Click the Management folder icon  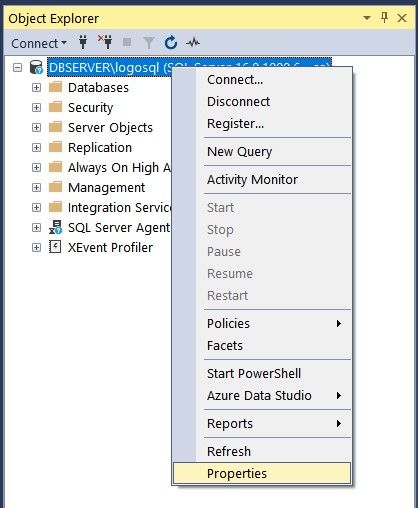pyautogui.click(x=55, y=187)
